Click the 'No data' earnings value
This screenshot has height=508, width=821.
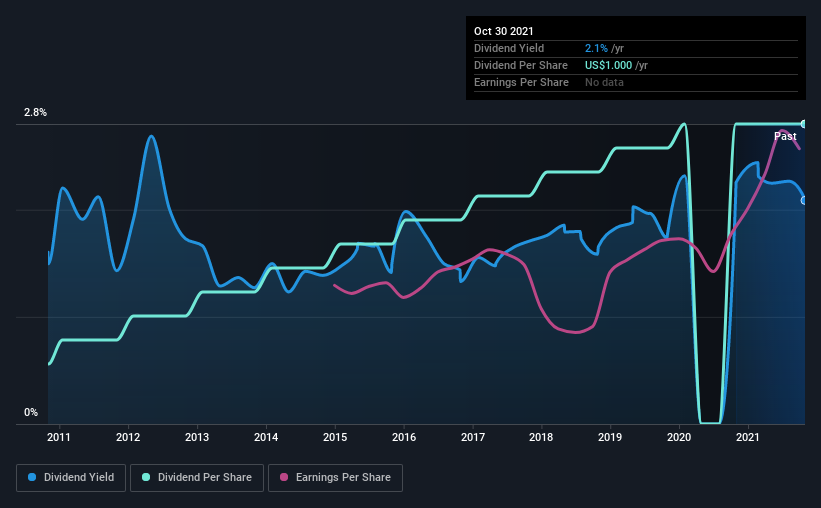pos(604,82)
